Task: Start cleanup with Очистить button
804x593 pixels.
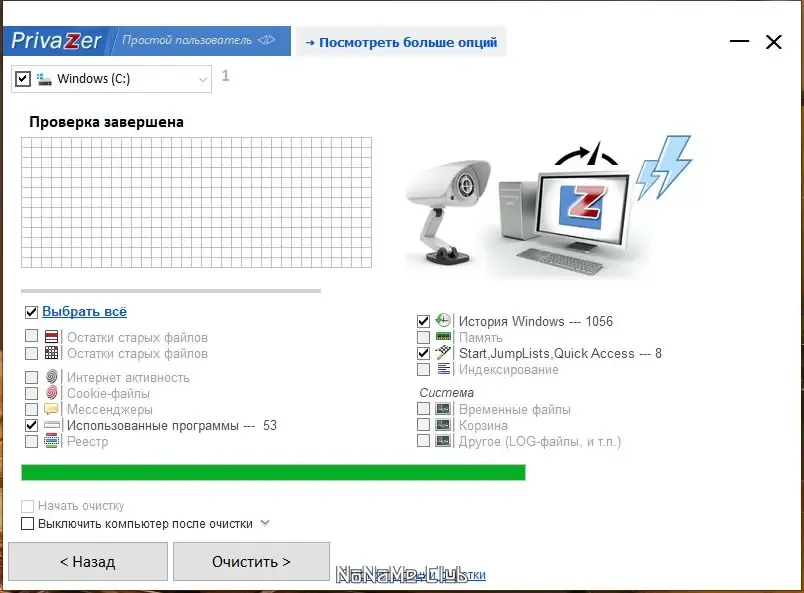Action: [251, 561]
